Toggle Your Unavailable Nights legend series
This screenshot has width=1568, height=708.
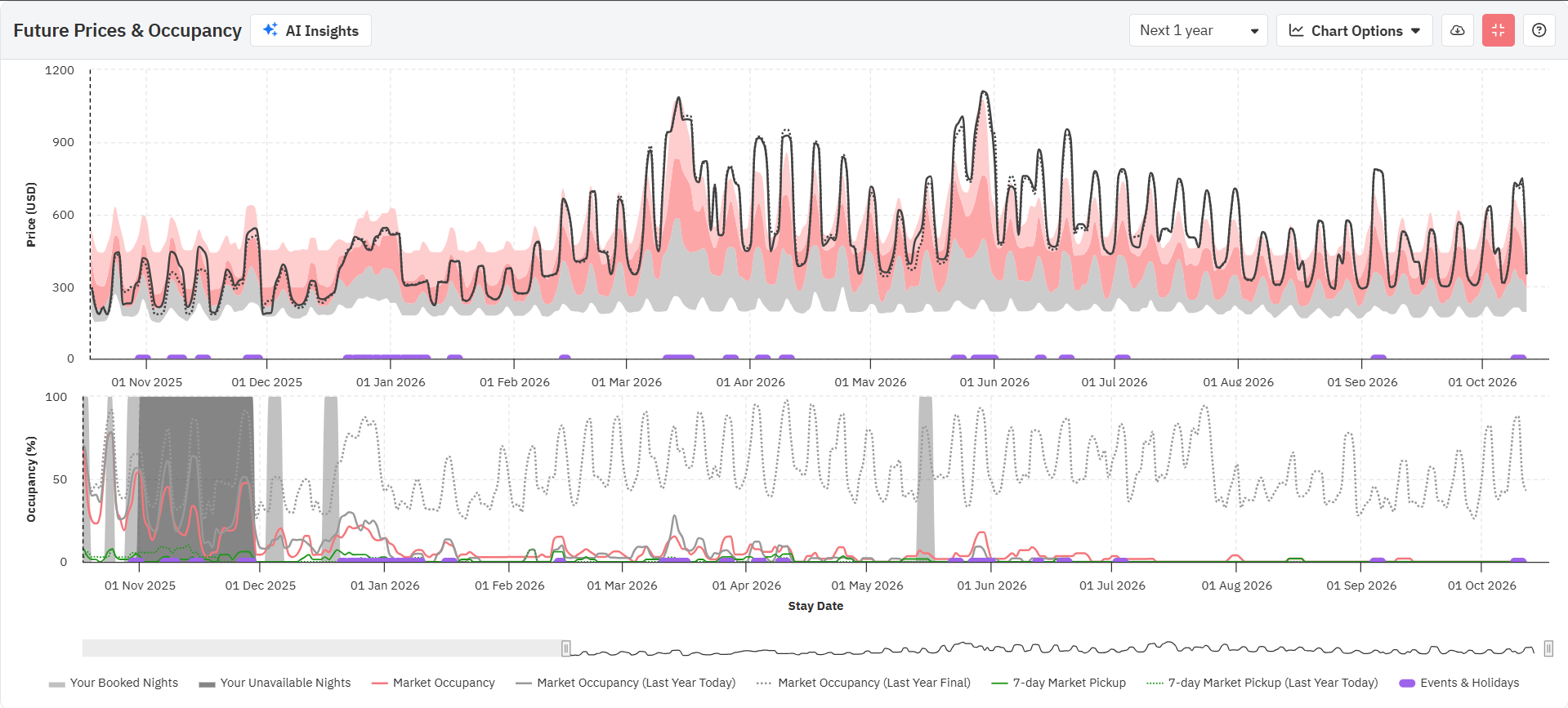click(275, 683)
